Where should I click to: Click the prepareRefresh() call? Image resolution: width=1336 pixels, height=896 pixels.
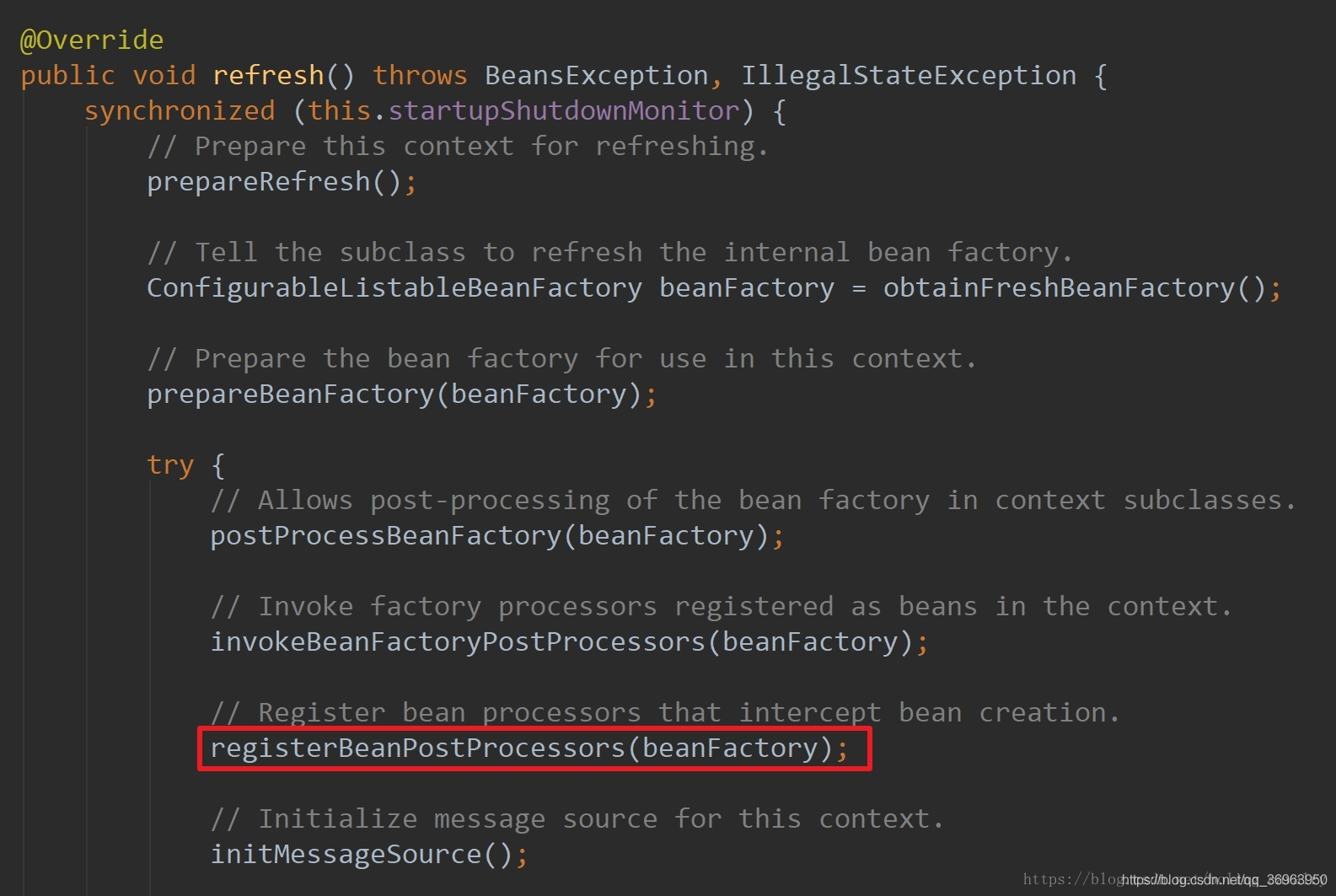(274, 181)
